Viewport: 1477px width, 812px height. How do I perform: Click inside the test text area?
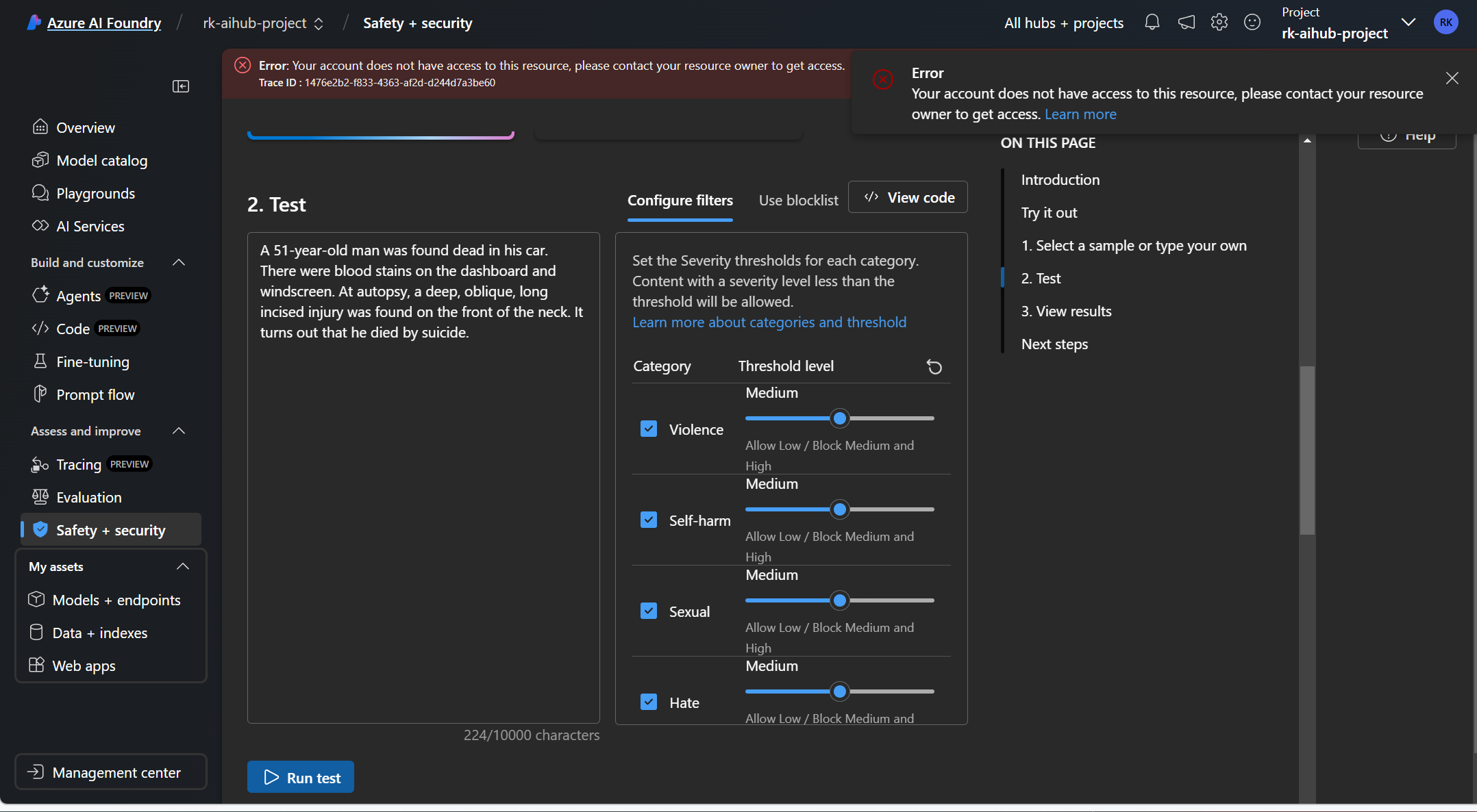click(423, 479)
